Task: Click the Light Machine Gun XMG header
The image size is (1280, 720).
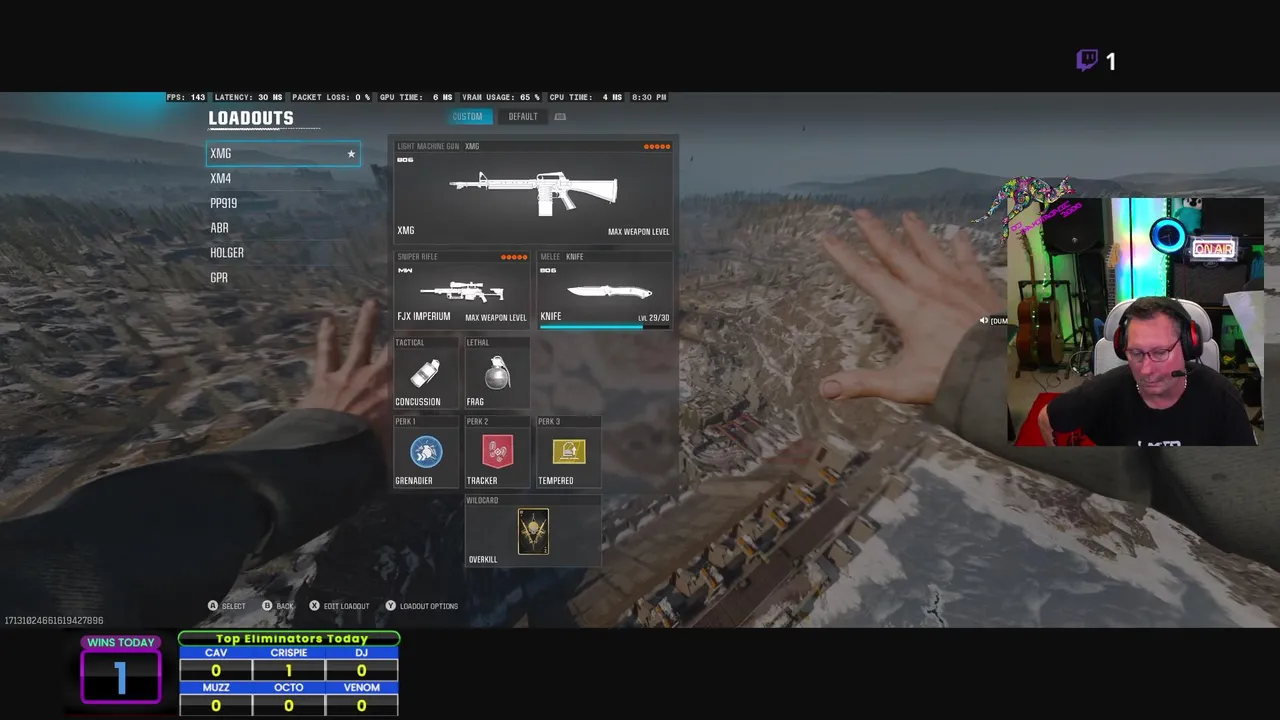Action: tap(438, 146)
